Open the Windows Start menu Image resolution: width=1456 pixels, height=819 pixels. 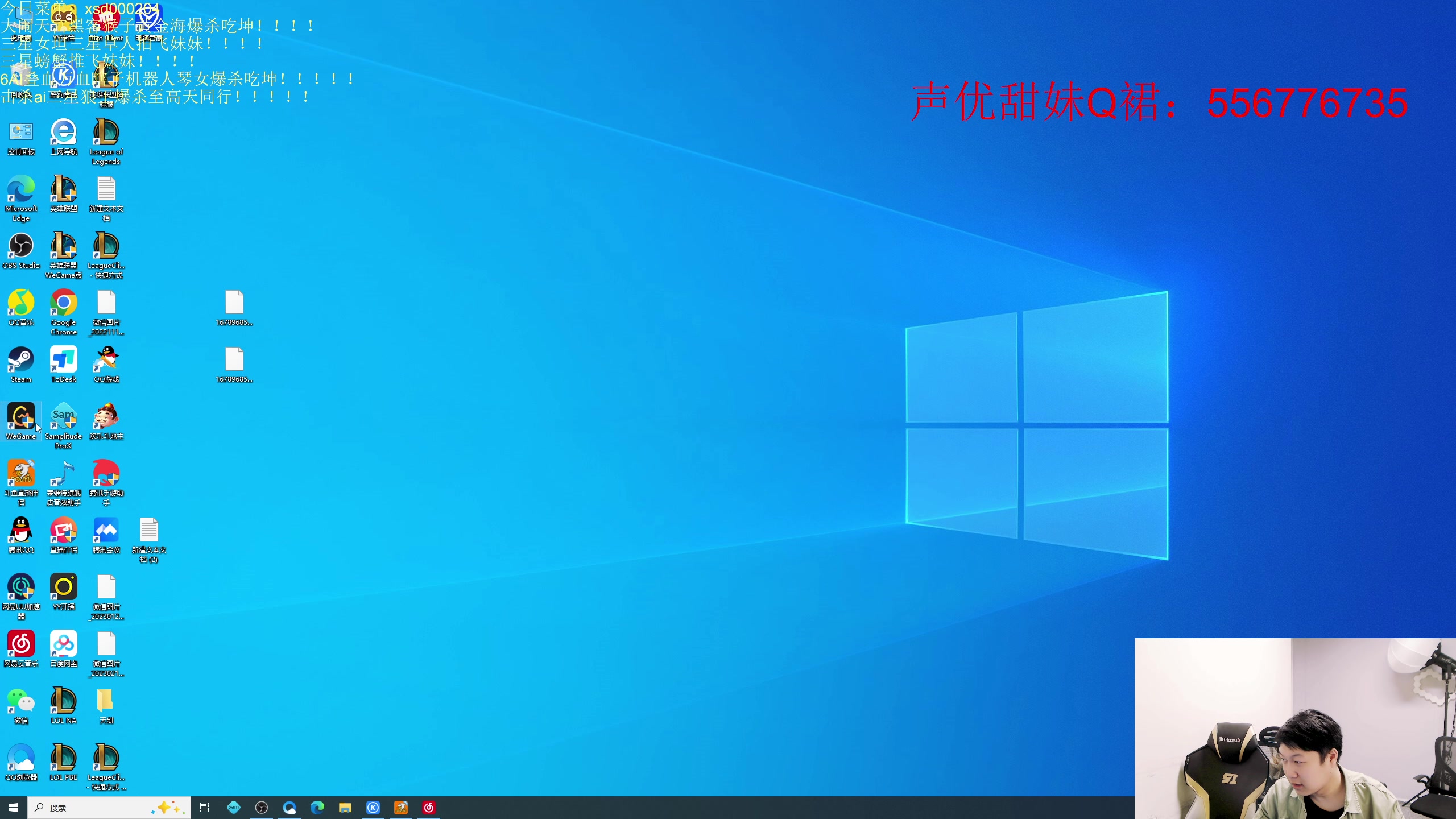[14, 808]
